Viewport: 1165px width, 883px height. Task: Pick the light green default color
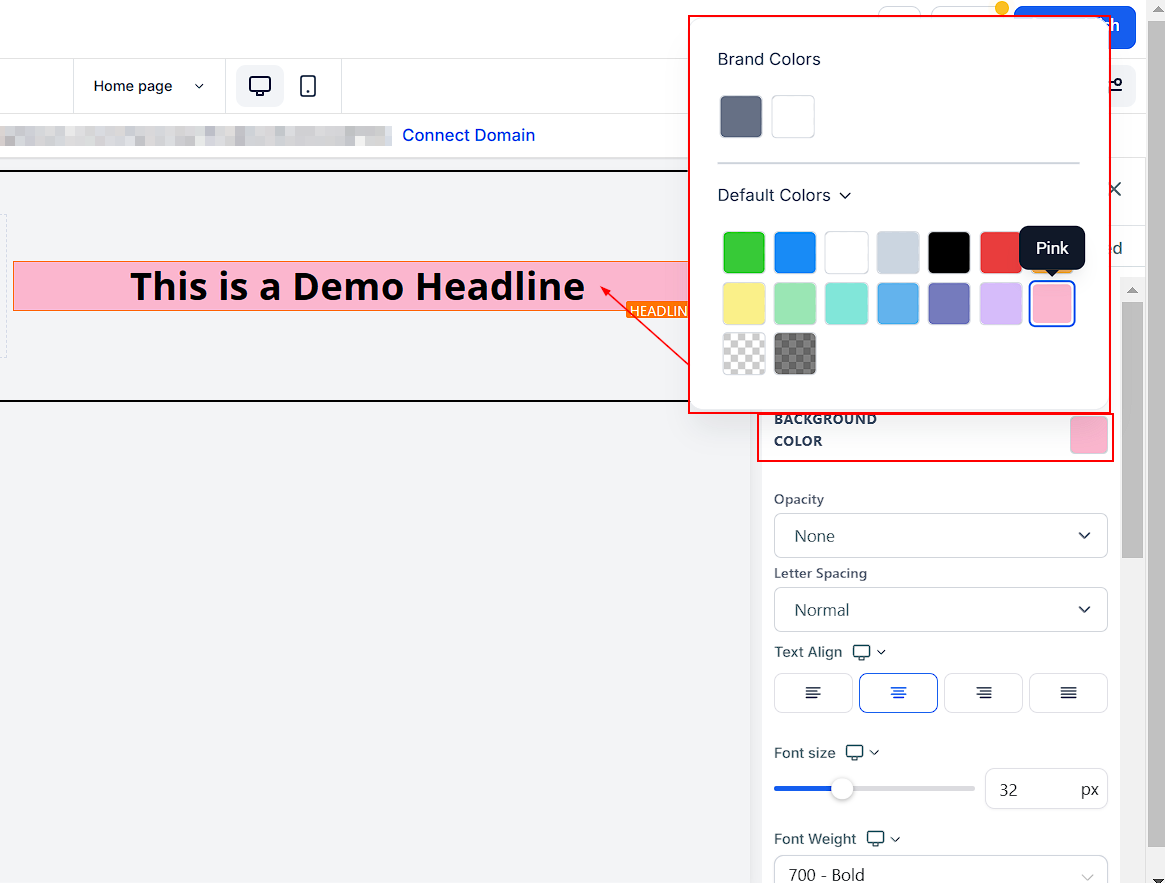[x=795, y=303]
